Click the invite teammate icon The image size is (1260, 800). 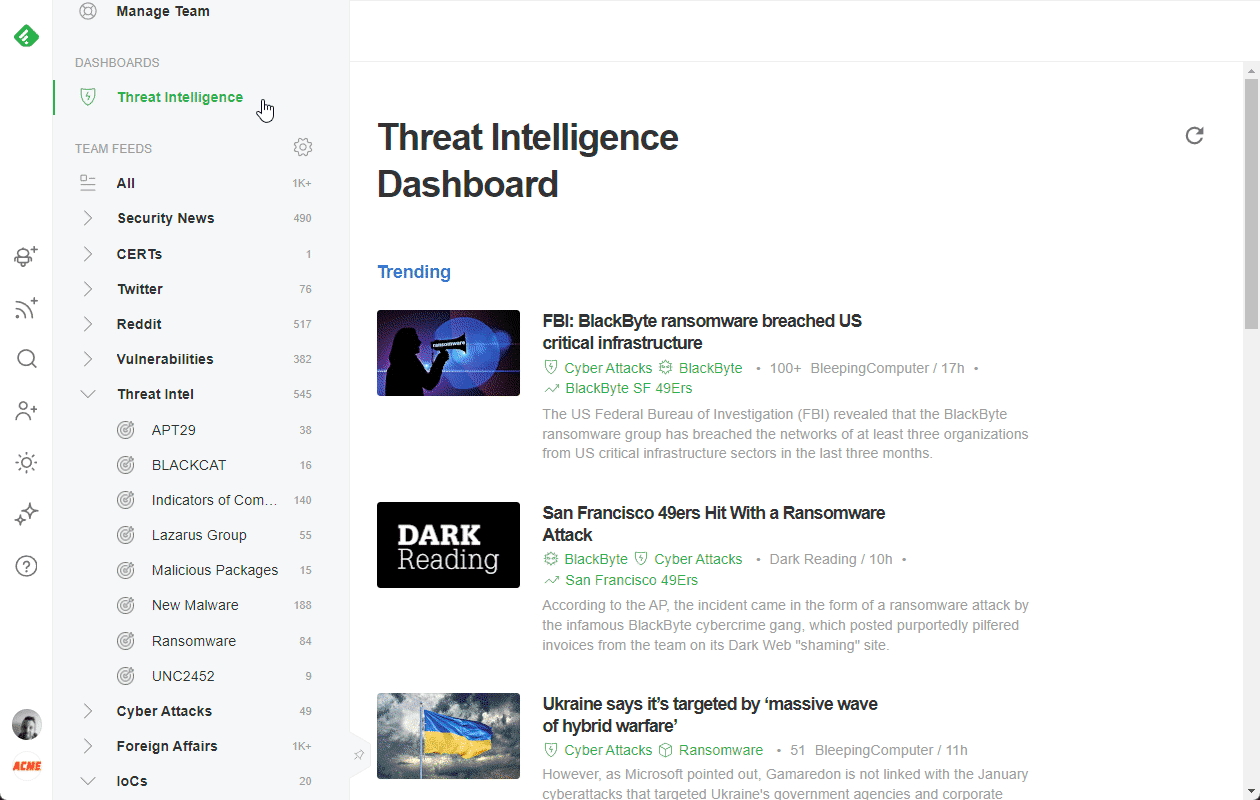tap(26, 411)
